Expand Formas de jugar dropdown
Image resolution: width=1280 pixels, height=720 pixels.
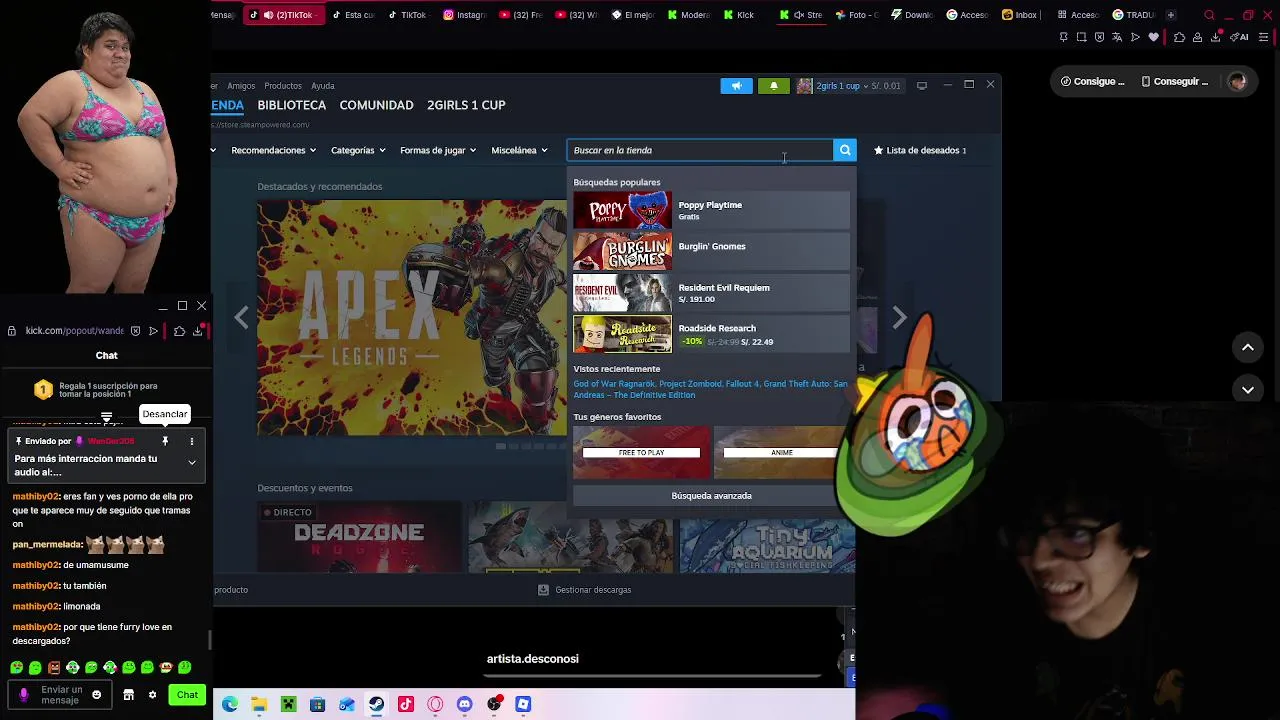pos(438,150)
